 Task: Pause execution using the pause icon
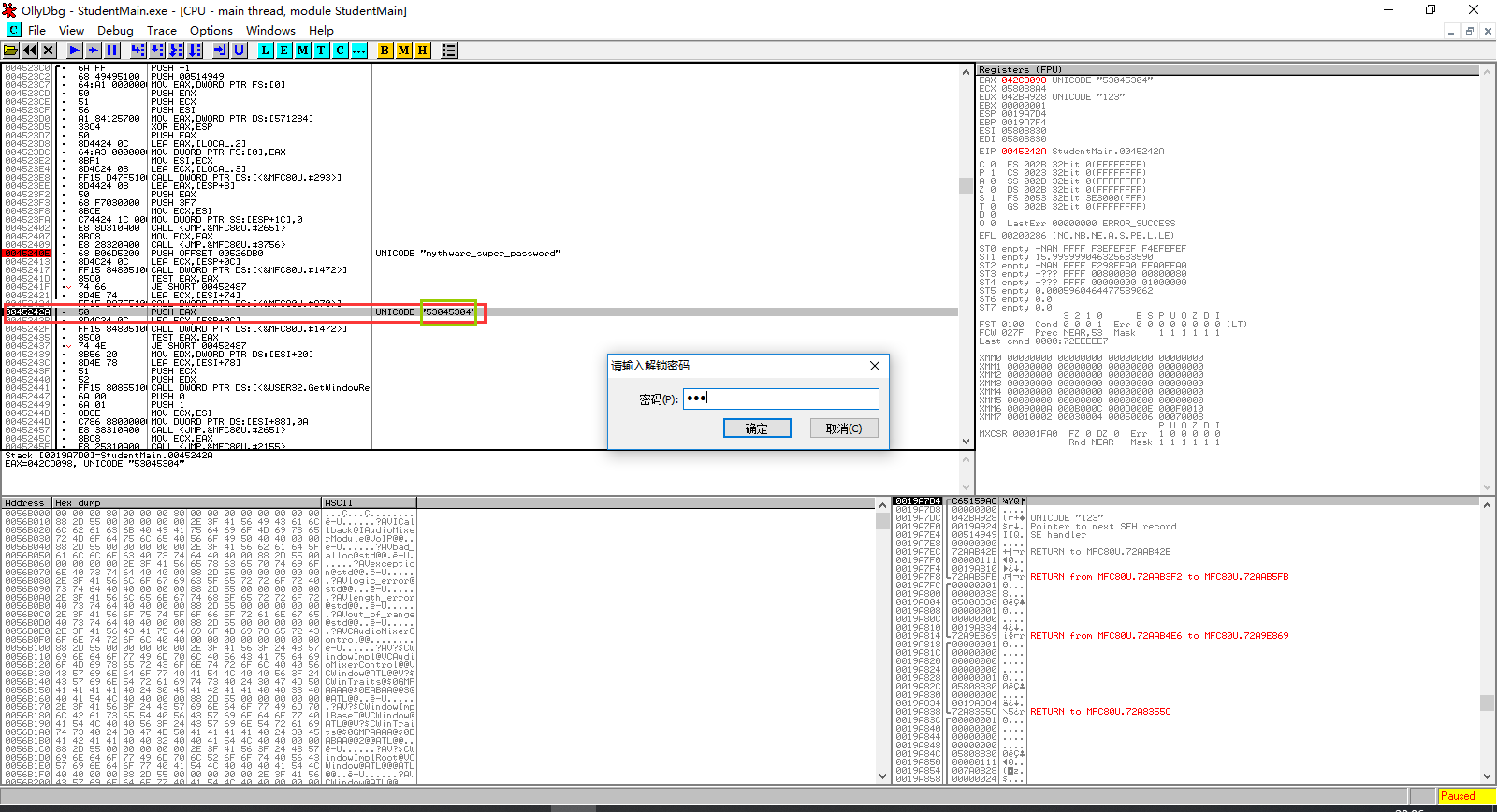tap(112, 51)
